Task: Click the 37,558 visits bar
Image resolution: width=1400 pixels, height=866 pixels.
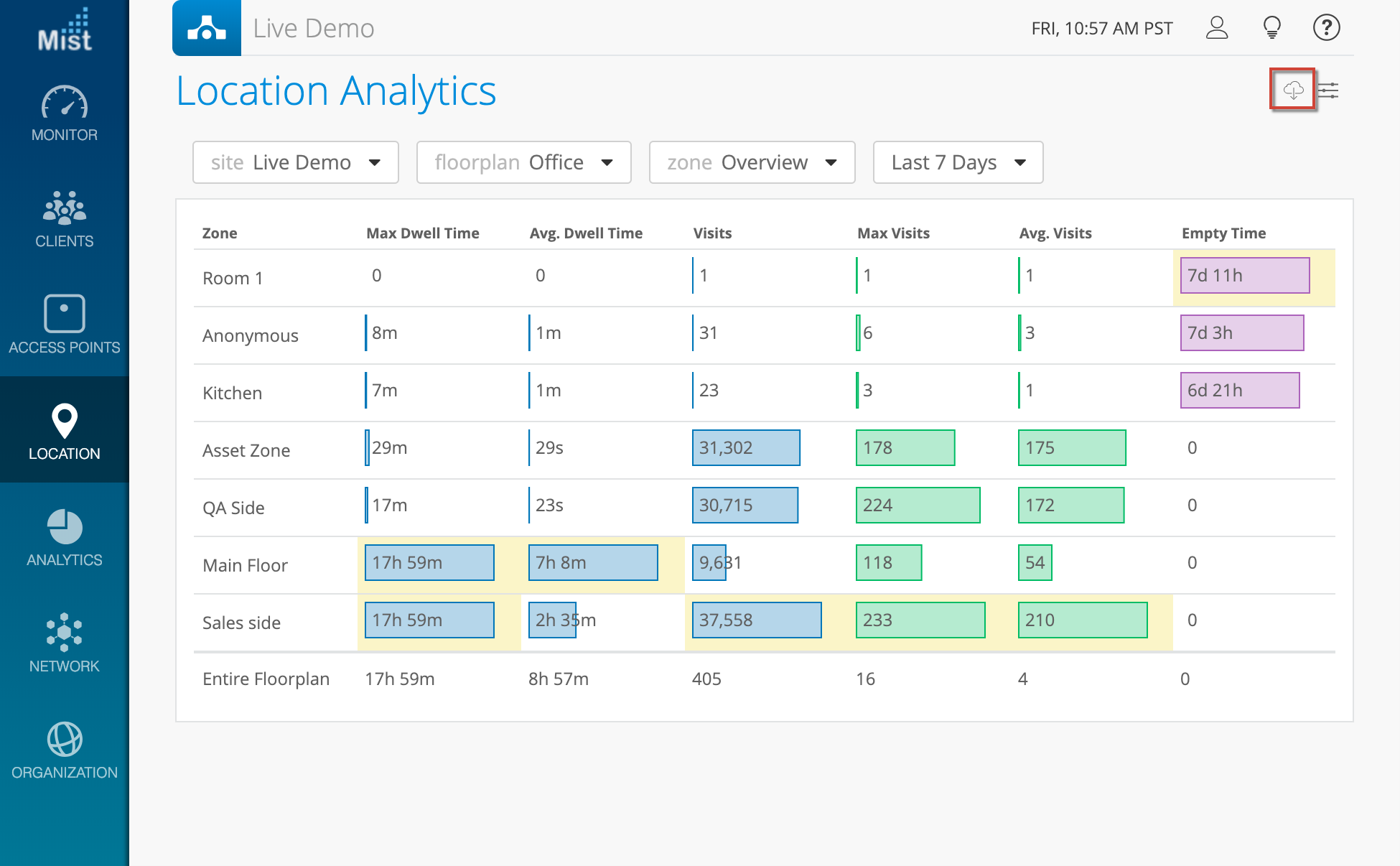Action: tap(756, 620)
